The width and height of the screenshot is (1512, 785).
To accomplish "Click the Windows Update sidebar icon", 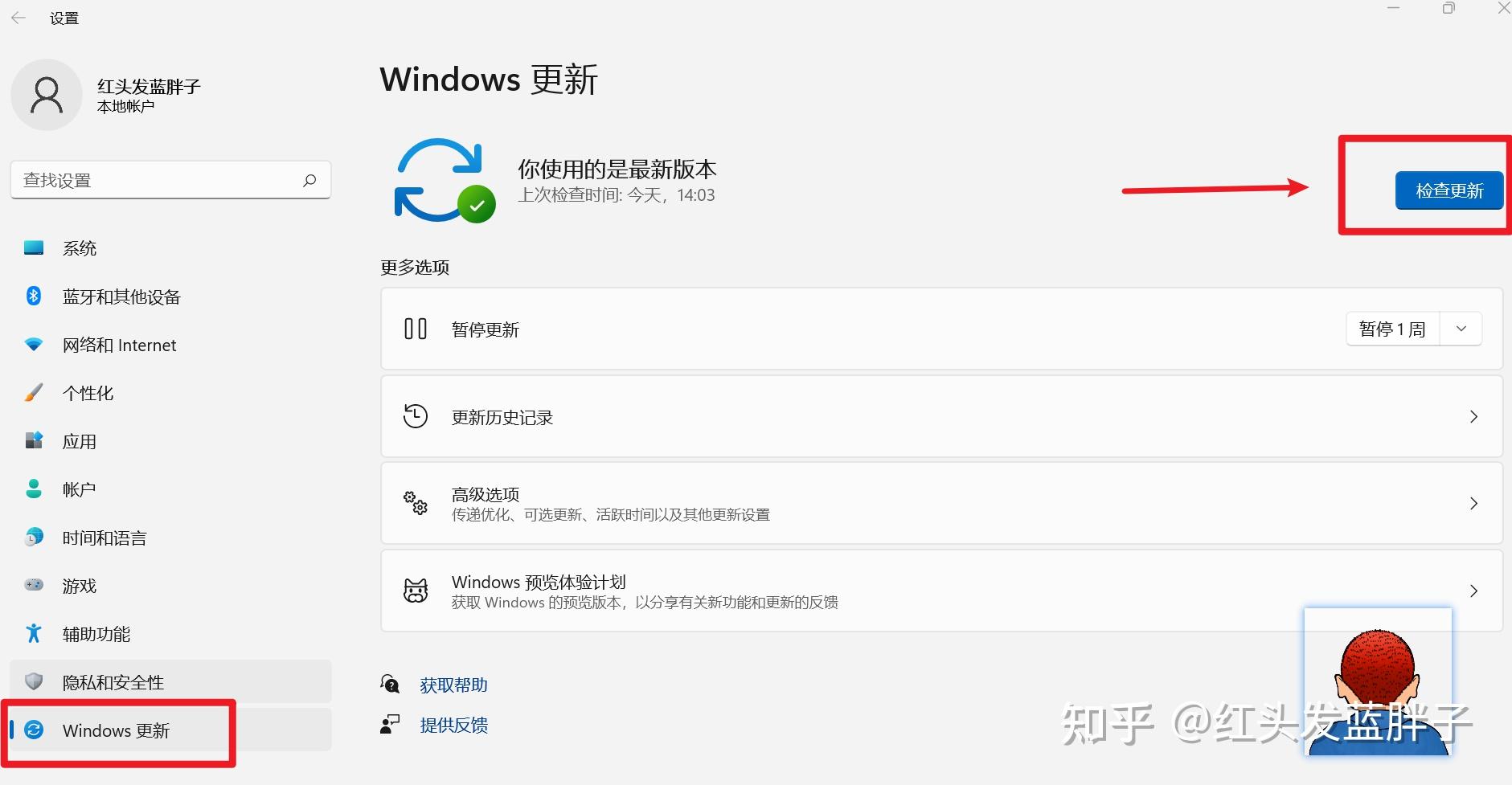I will [x=34, y=730].
